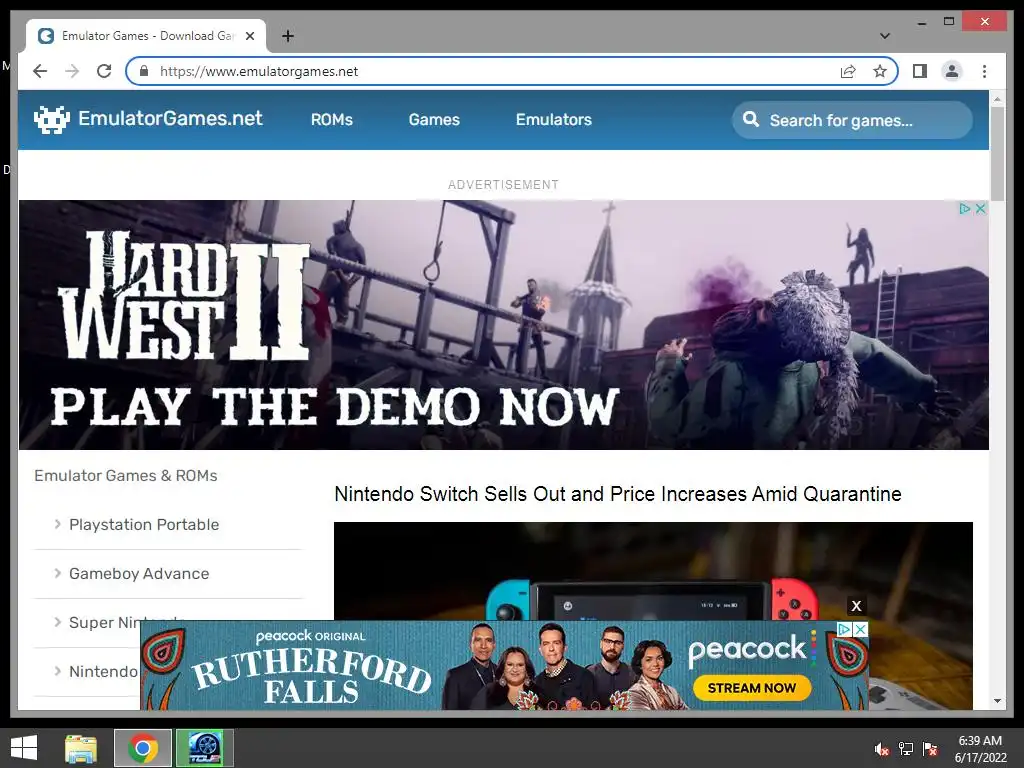Open the Chrome three-dot menu
The width and height of the screenshot is (1024, 768).
tap(984, 71)
